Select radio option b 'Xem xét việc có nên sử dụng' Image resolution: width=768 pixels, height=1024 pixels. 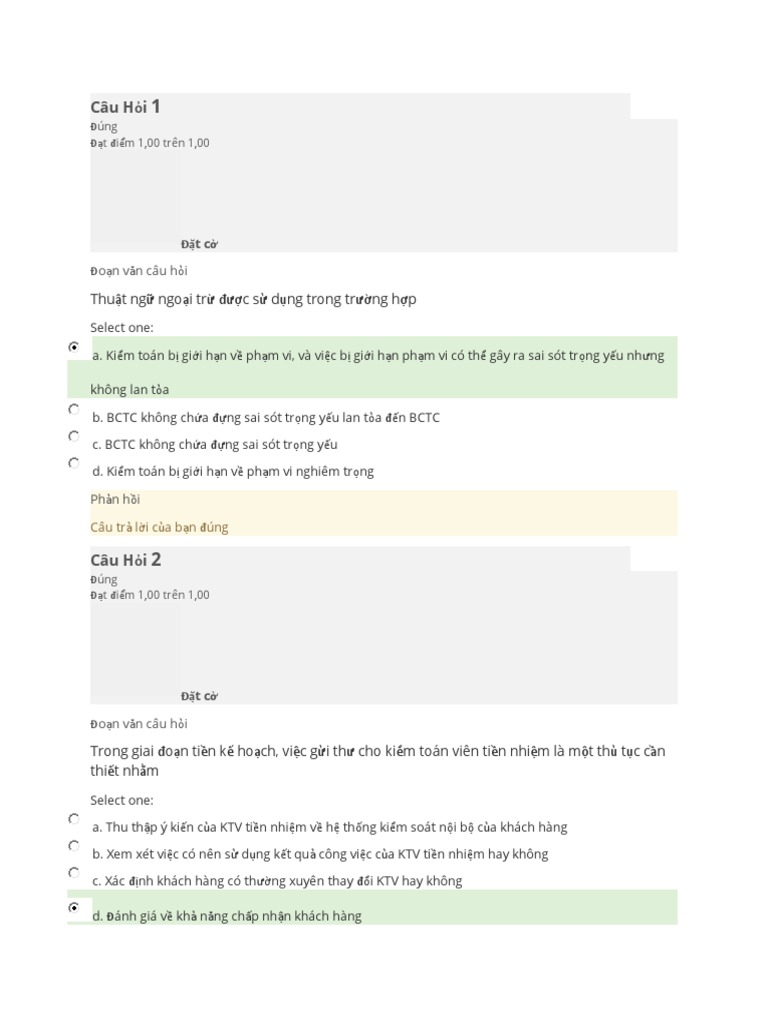pos(74,845)
